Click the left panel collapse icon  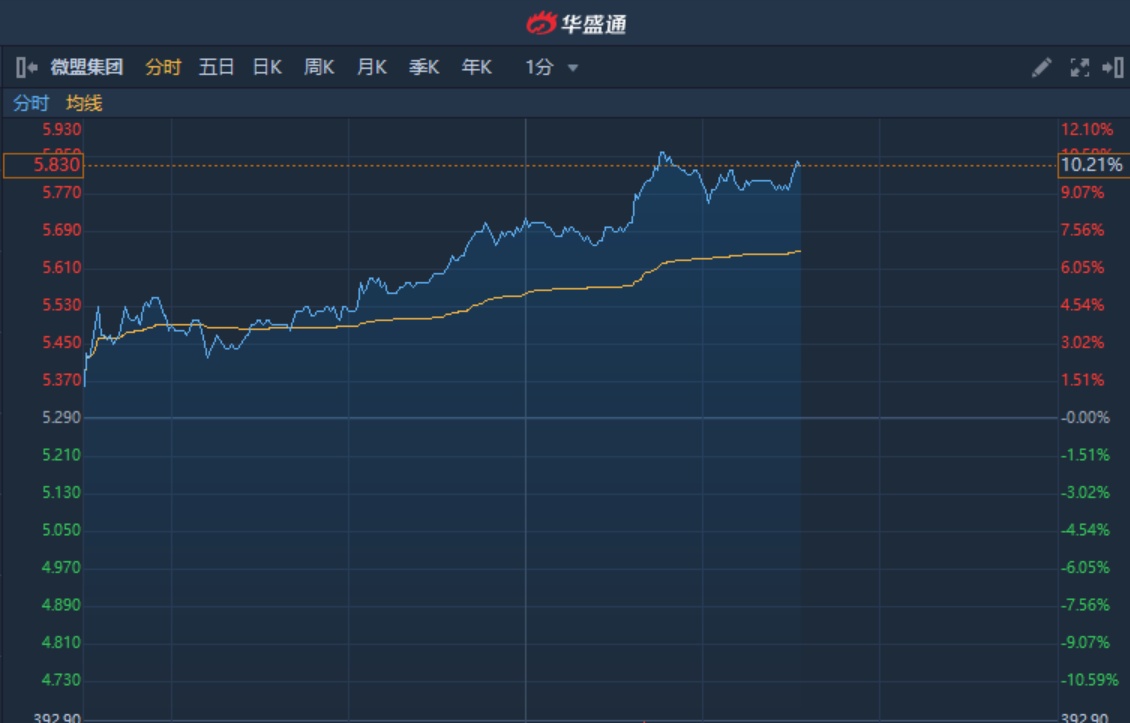point(26,68)
